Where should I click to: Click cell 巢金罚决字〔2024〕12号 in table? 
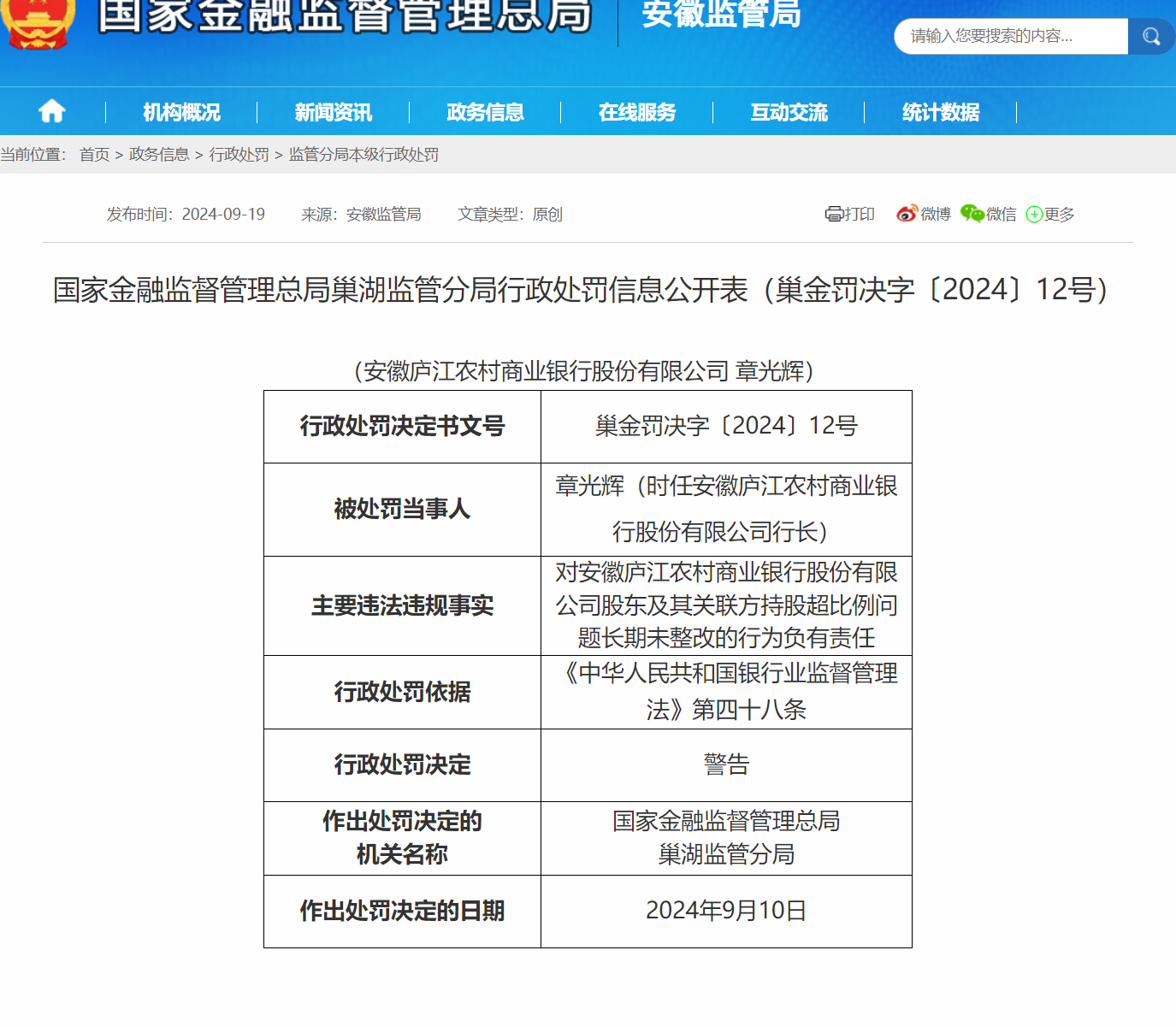[726, 427]
